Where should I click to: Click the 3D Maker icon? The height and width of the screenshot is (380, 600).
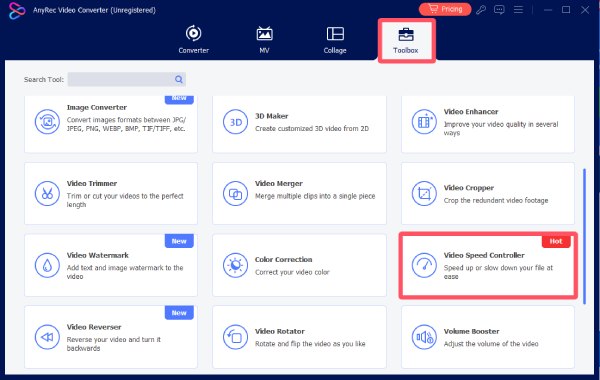[x=235, y=122]
